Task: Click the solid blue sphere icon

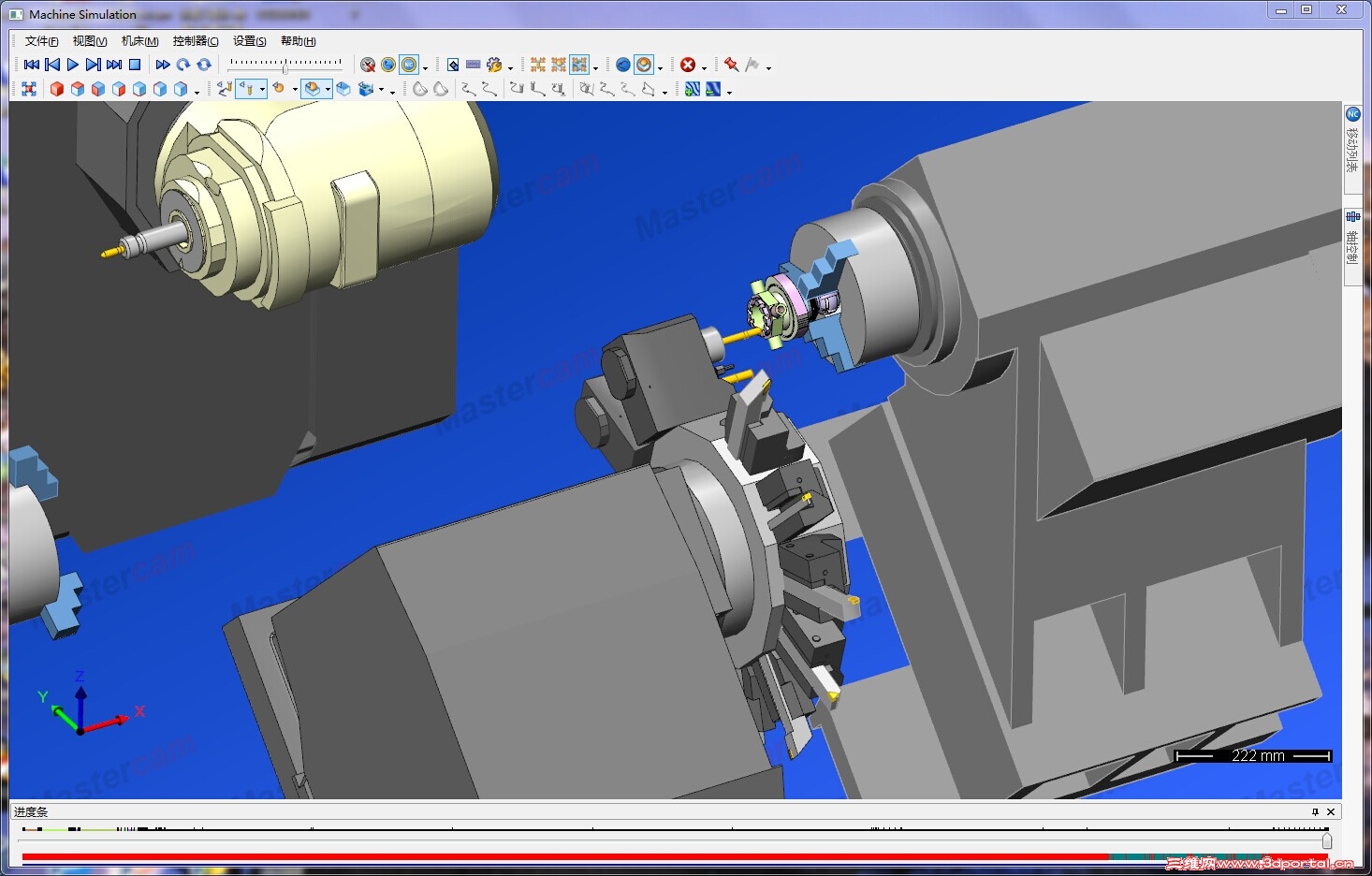Action: point(623,65)
